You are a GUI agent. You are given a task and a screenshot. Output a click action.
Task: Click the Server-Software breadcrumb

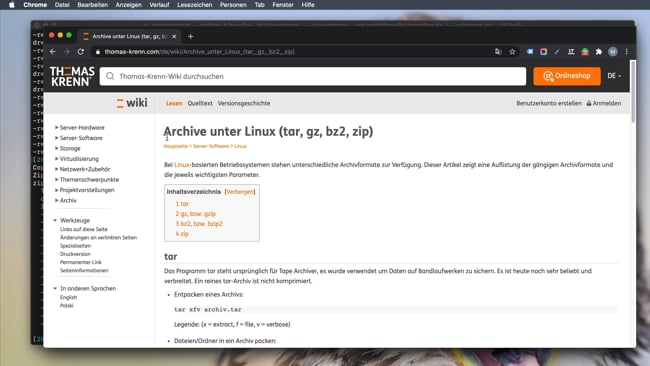tap(211, 146)
